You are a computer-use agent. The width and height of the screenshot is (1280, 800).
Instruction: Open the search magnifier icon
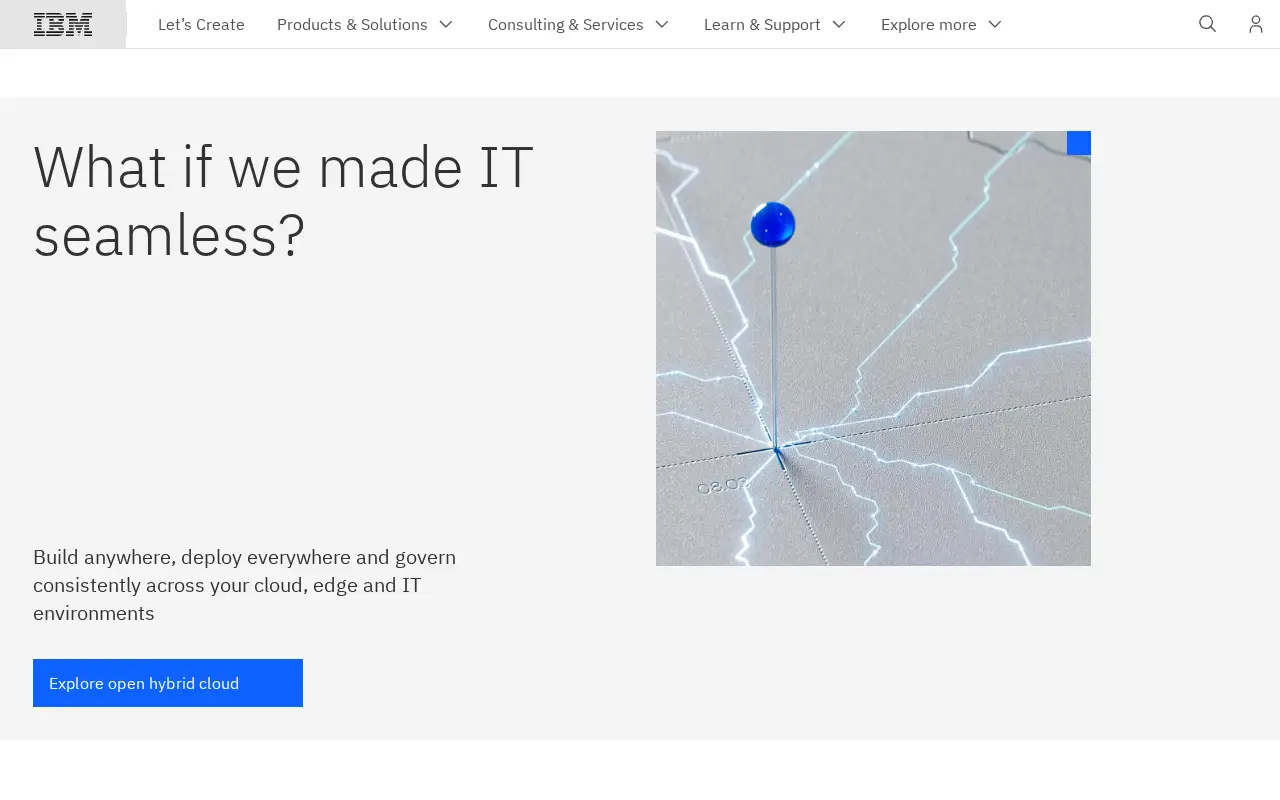tap(1207, 24)
